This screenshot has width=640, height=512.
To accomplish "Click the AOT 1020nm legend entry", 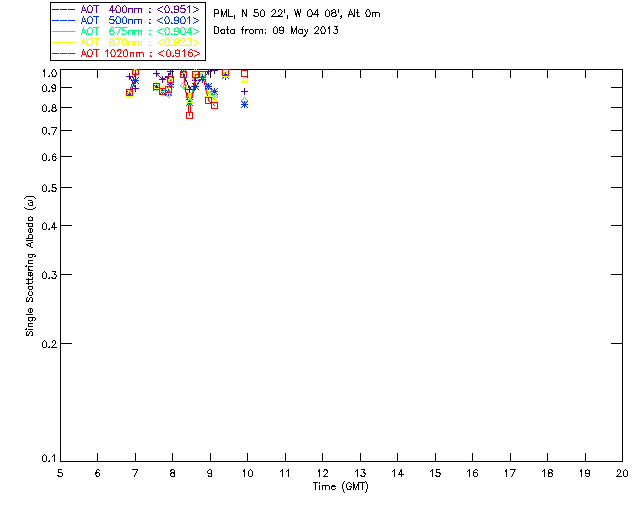I will click(126, 53).
